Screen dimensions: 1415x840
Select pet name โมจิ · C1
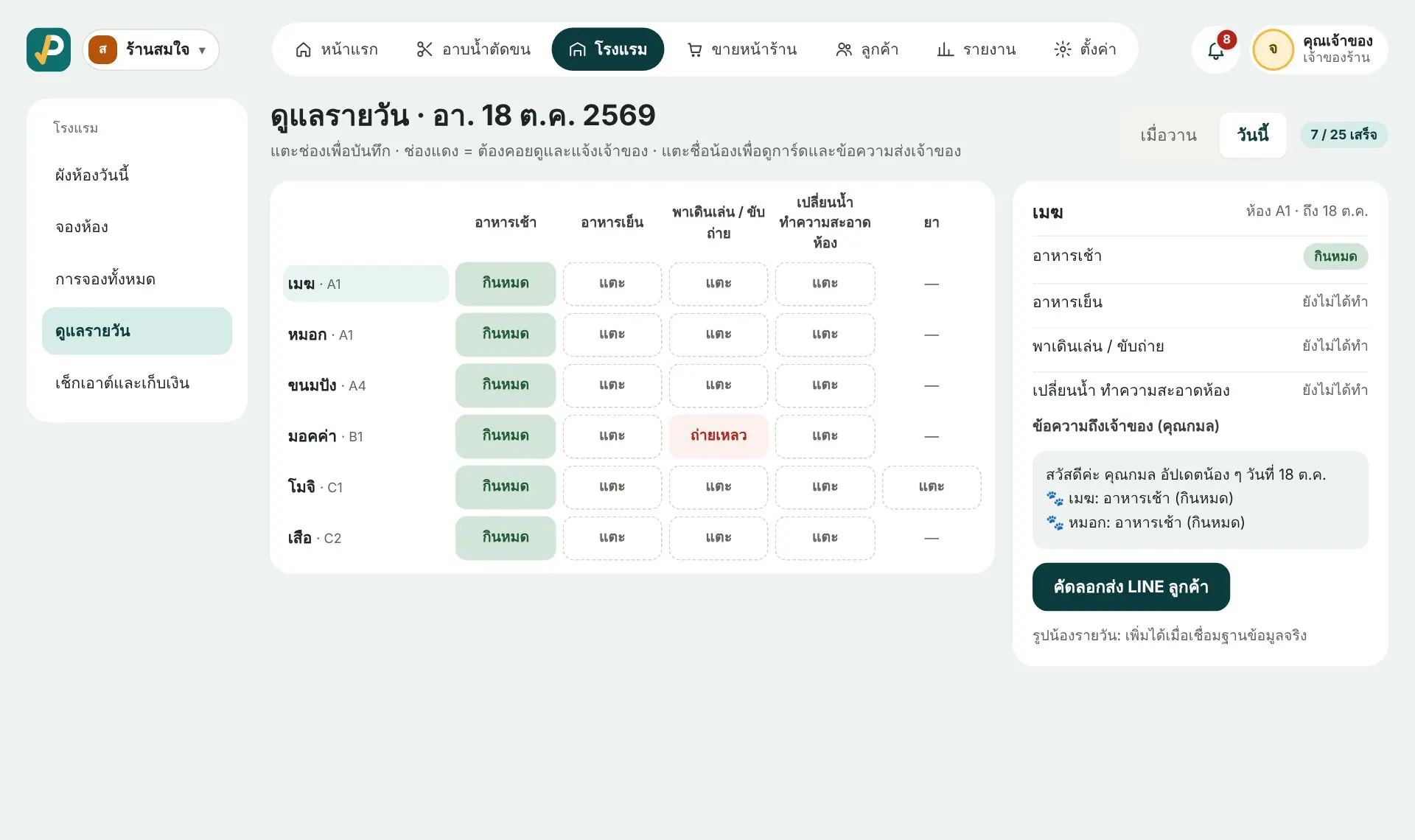[366, 487]
